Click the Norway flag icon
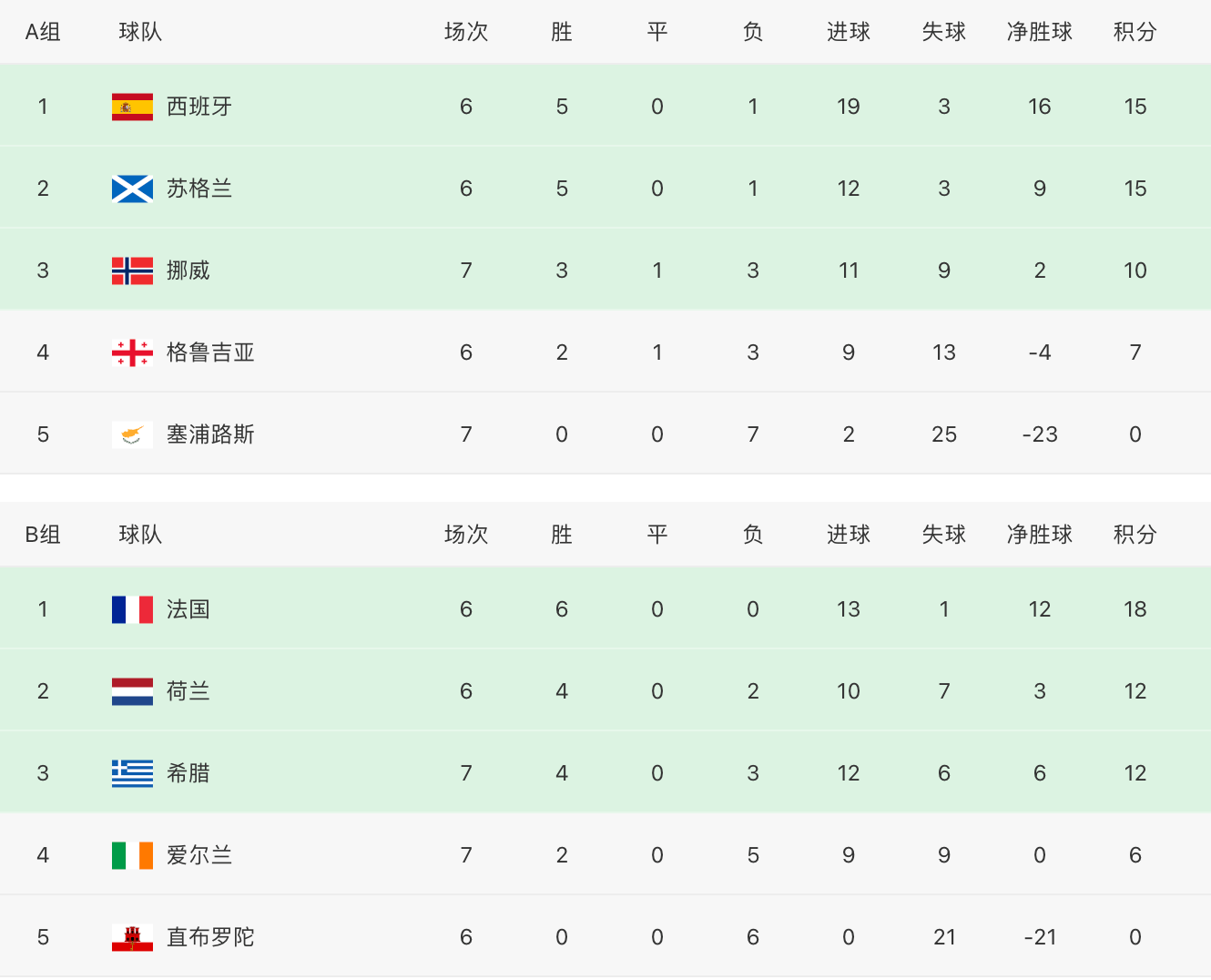 click(132, 271)
